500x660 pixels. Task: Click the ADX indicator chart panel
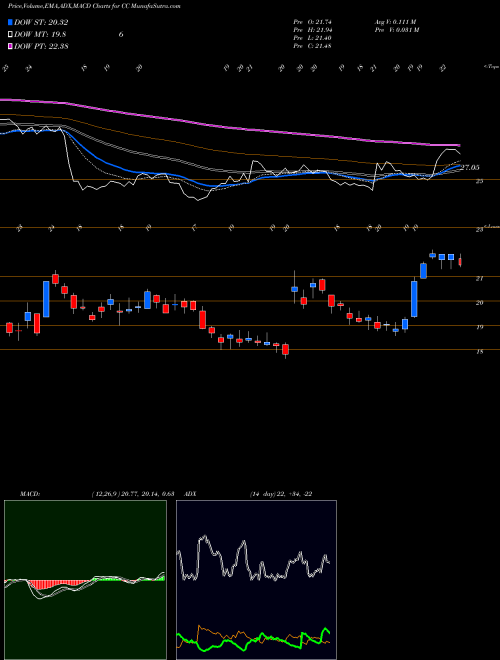click(256, 580)
